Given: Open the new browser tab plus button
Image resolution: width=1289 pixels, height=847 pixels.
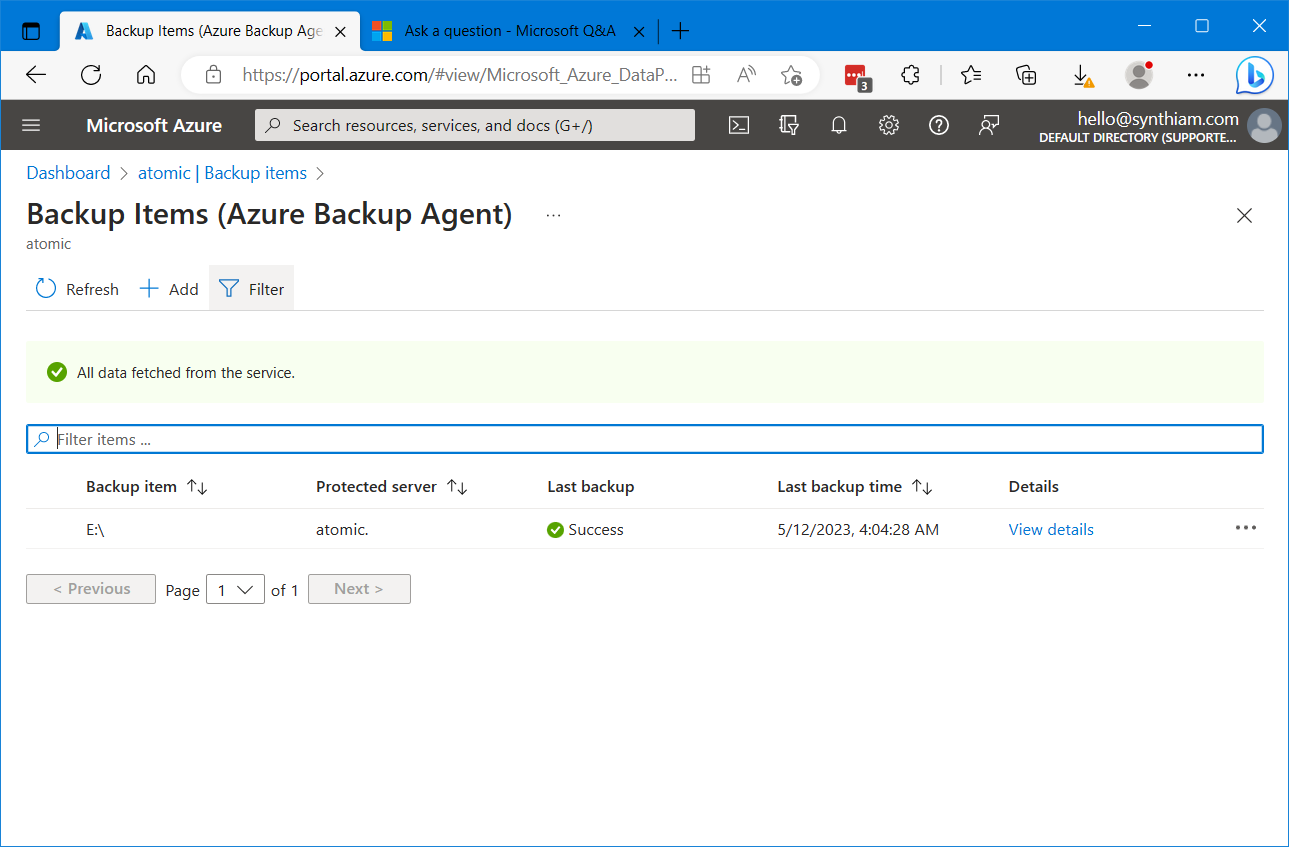Looking at the screenshot, I should tap(680, 31).
